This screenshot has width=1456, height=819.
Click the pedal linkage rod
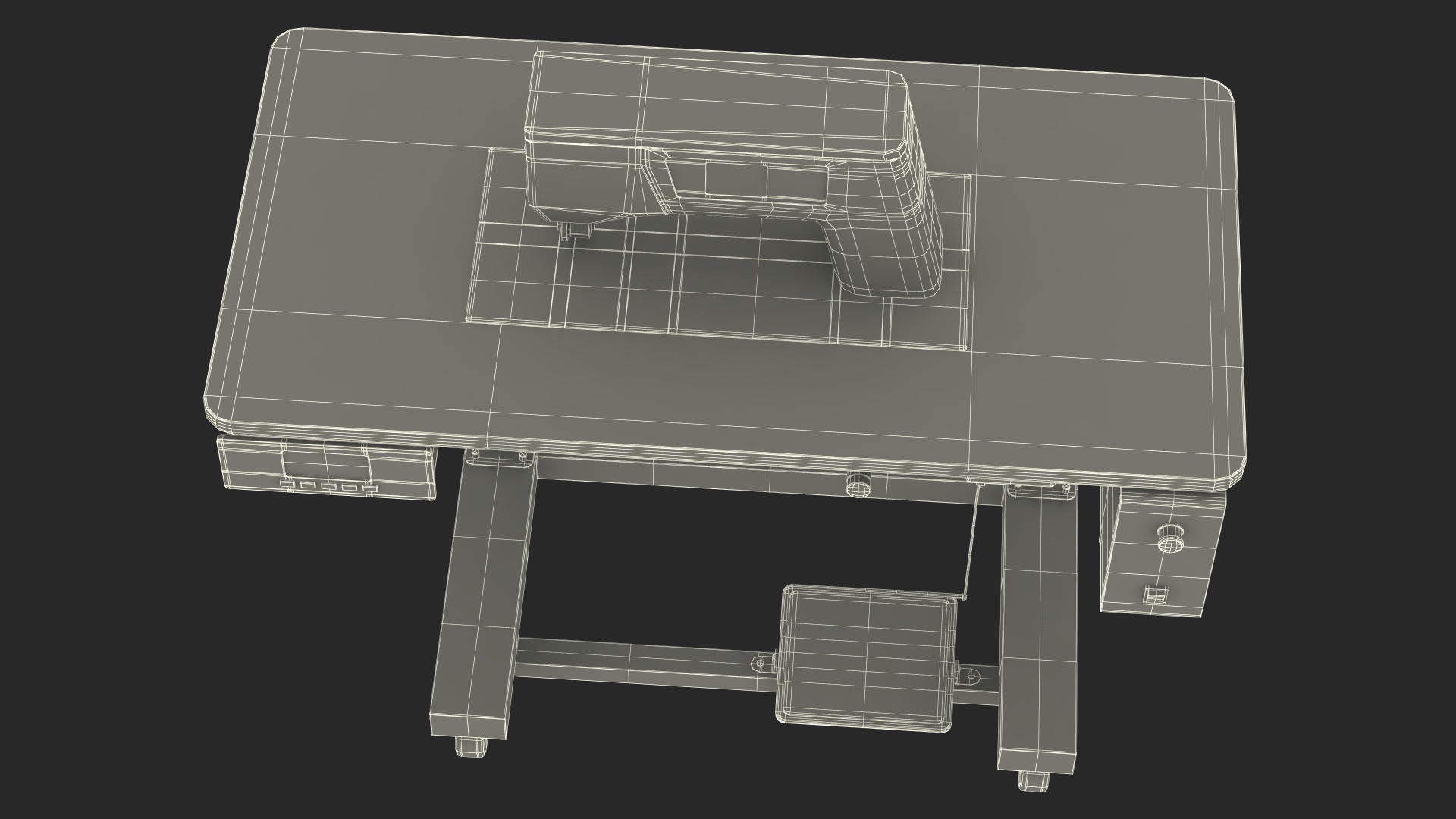971,541
